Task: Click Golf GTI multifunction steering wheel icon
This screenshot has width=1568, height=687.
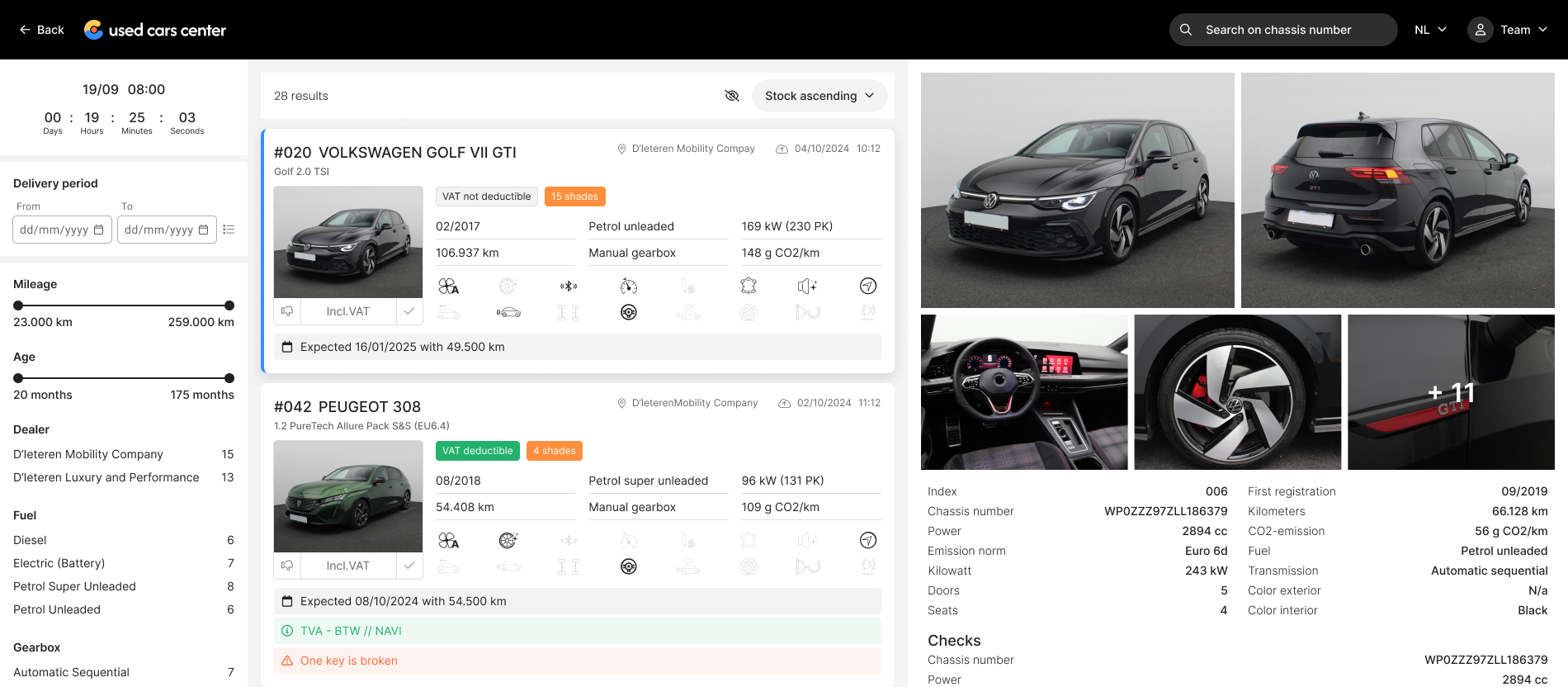Action: tap(629, 312)
